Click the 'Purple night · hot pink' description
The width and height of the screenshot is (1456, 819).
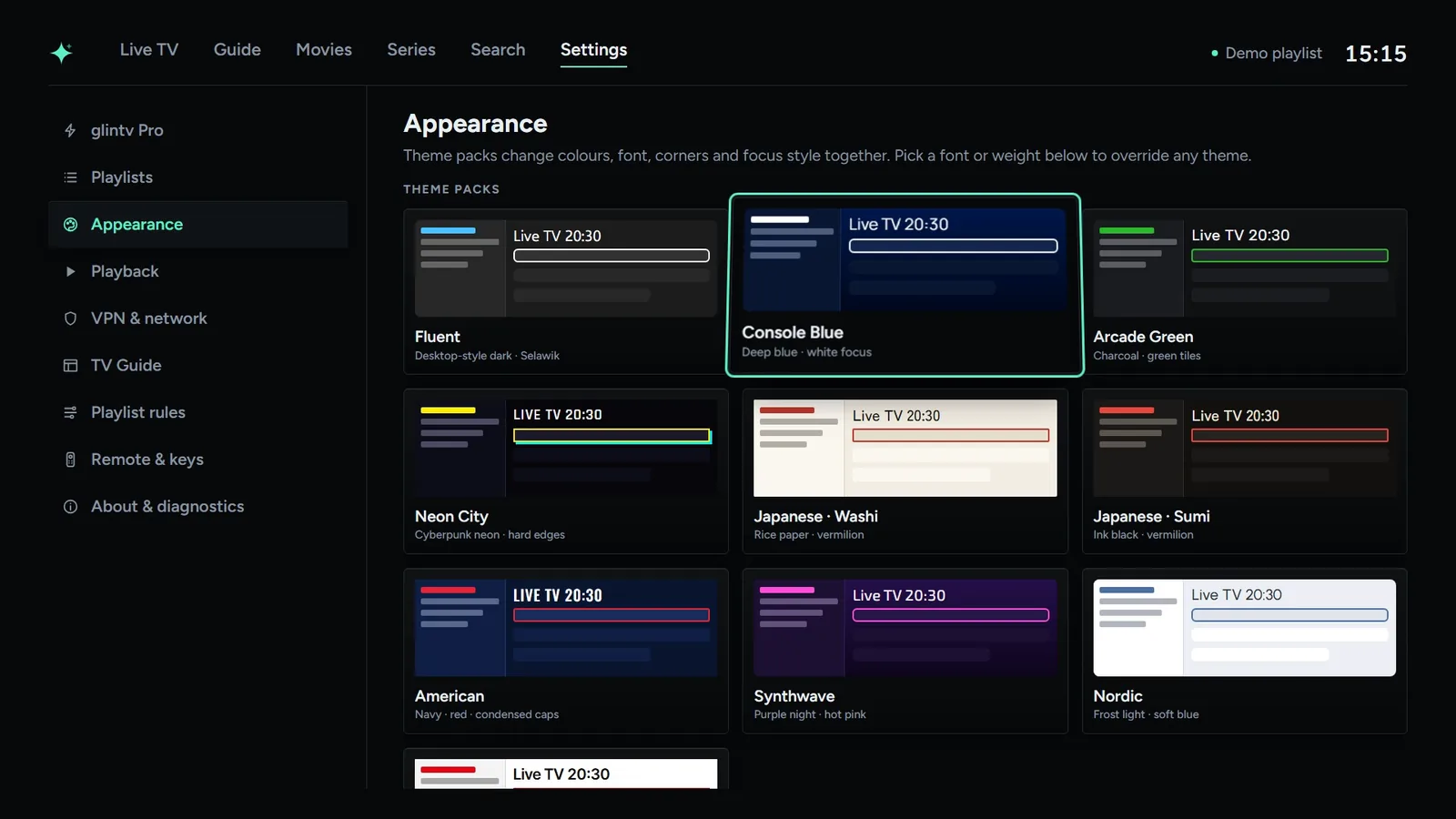810,714
